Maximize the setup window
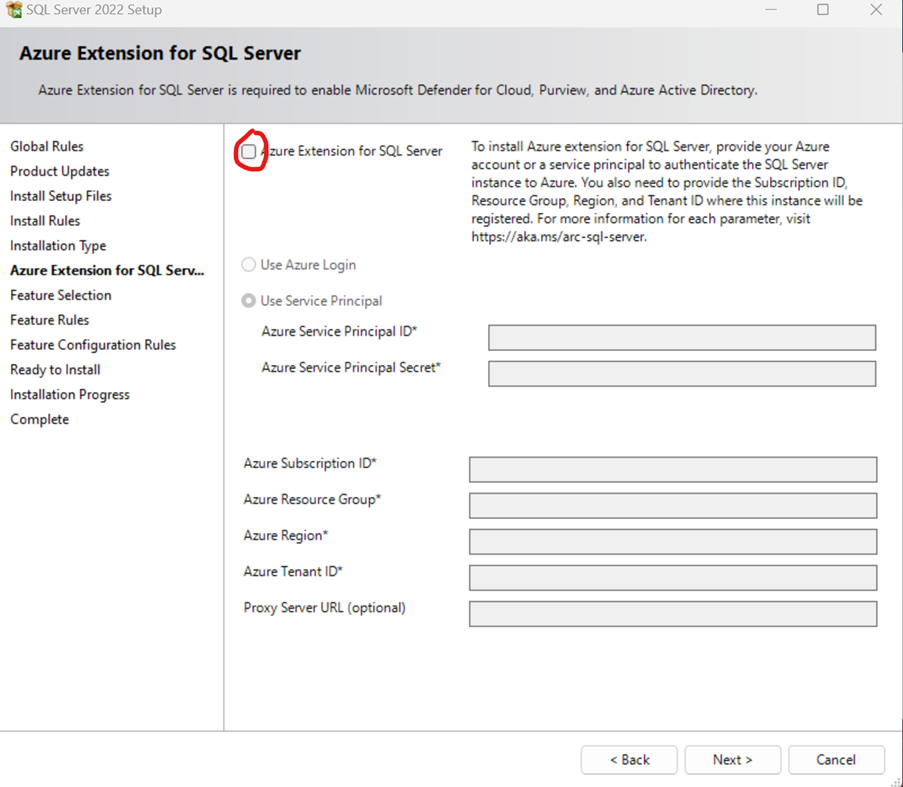The image size is (903, 787). (823, 10)
